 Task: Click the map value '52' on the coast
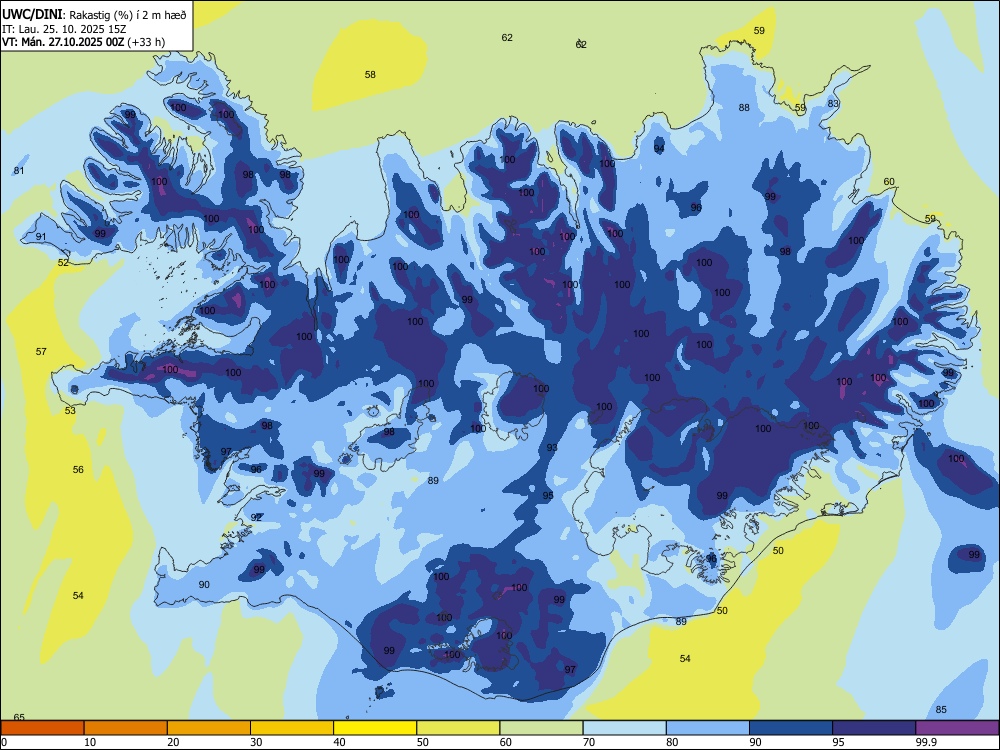pos(63,262)
